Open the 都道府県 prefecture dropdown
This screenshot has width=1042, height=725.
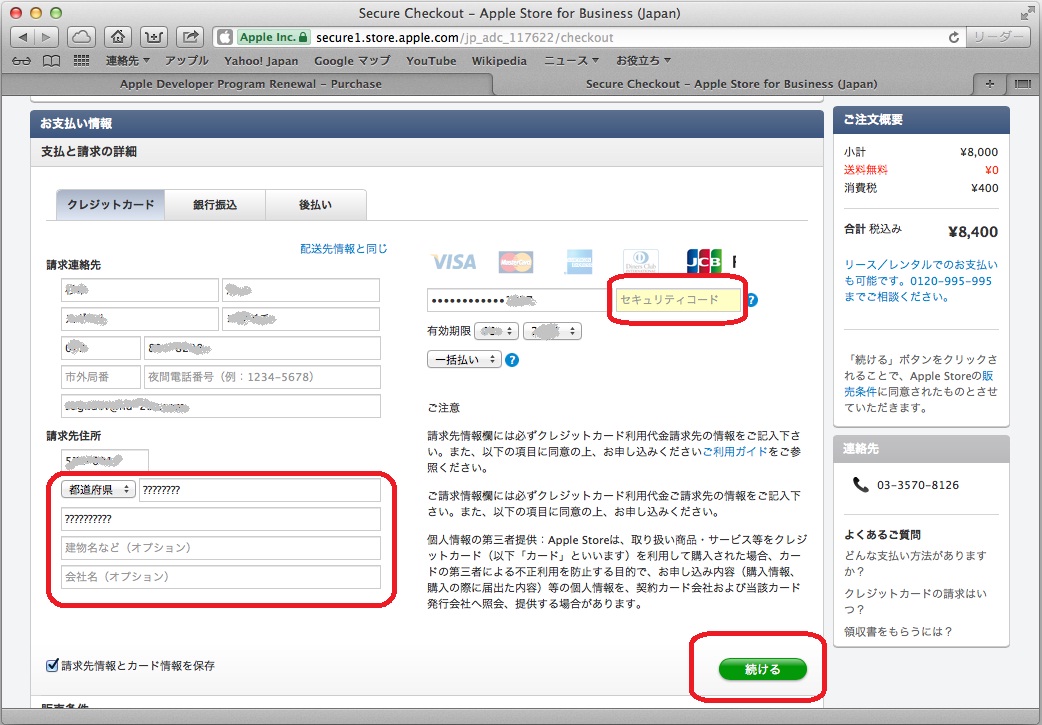coord(98,490)
